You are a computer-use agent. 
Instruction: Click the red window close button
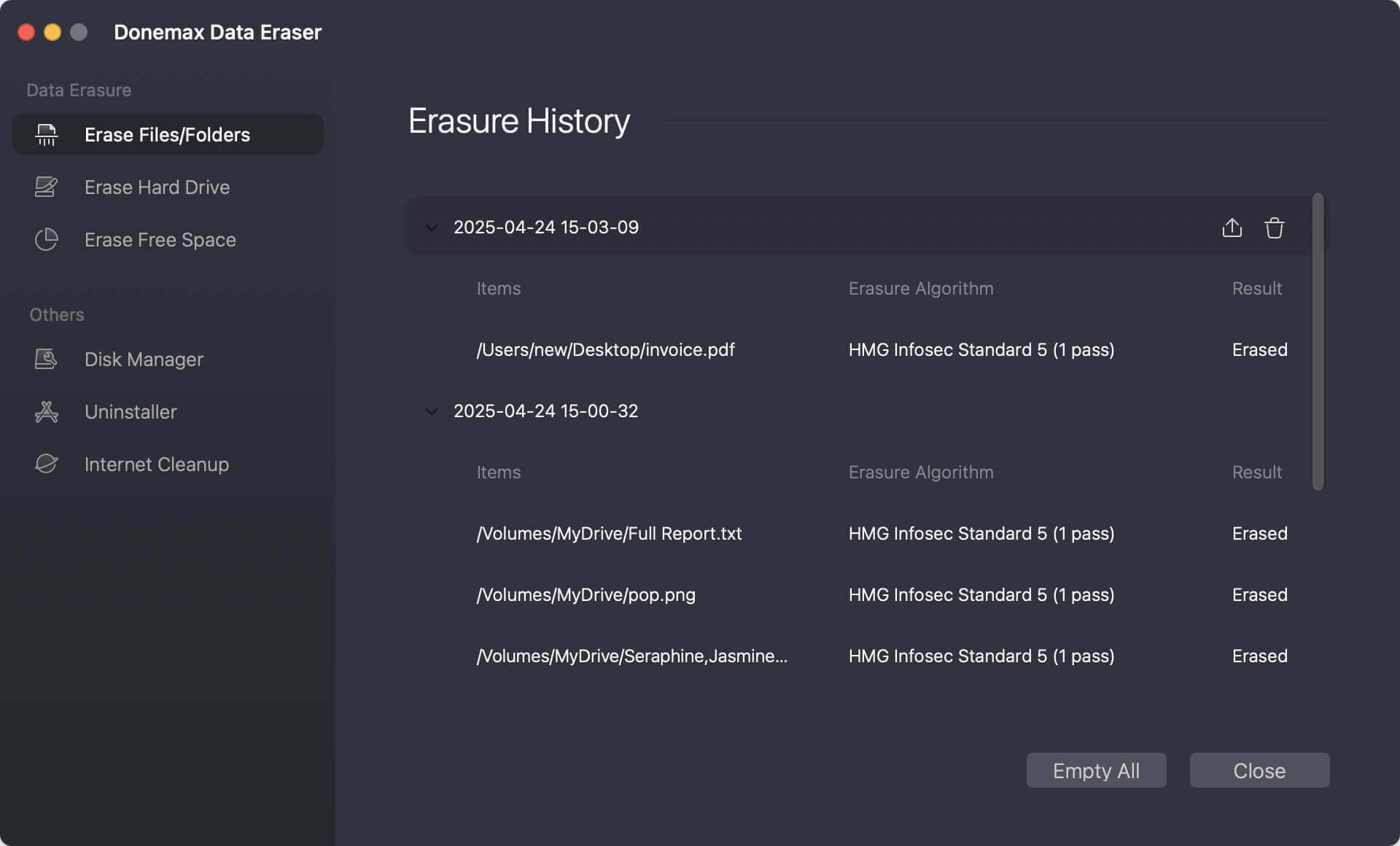26,32
